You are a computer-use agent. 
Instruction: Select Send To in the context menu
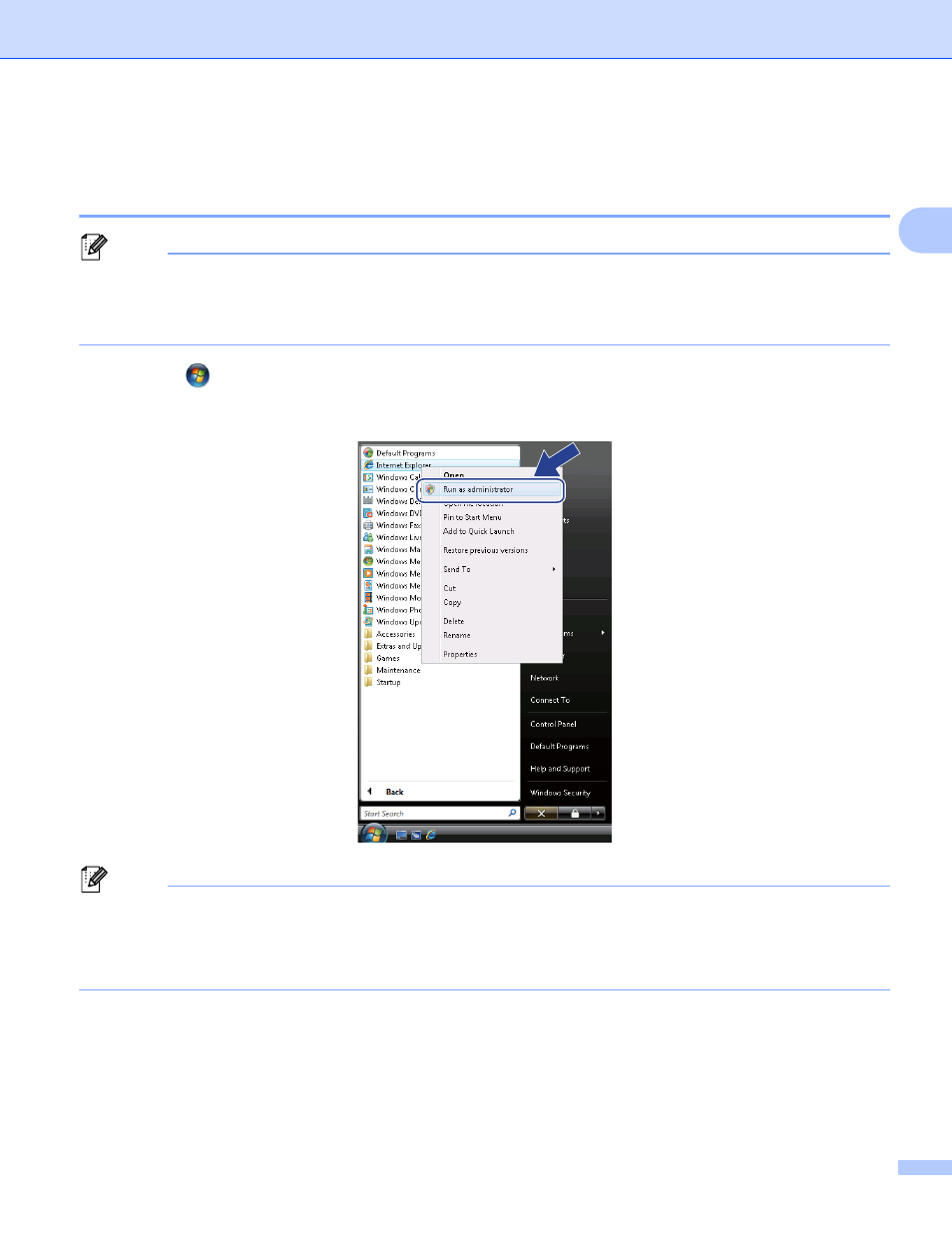tap(457, 569)
